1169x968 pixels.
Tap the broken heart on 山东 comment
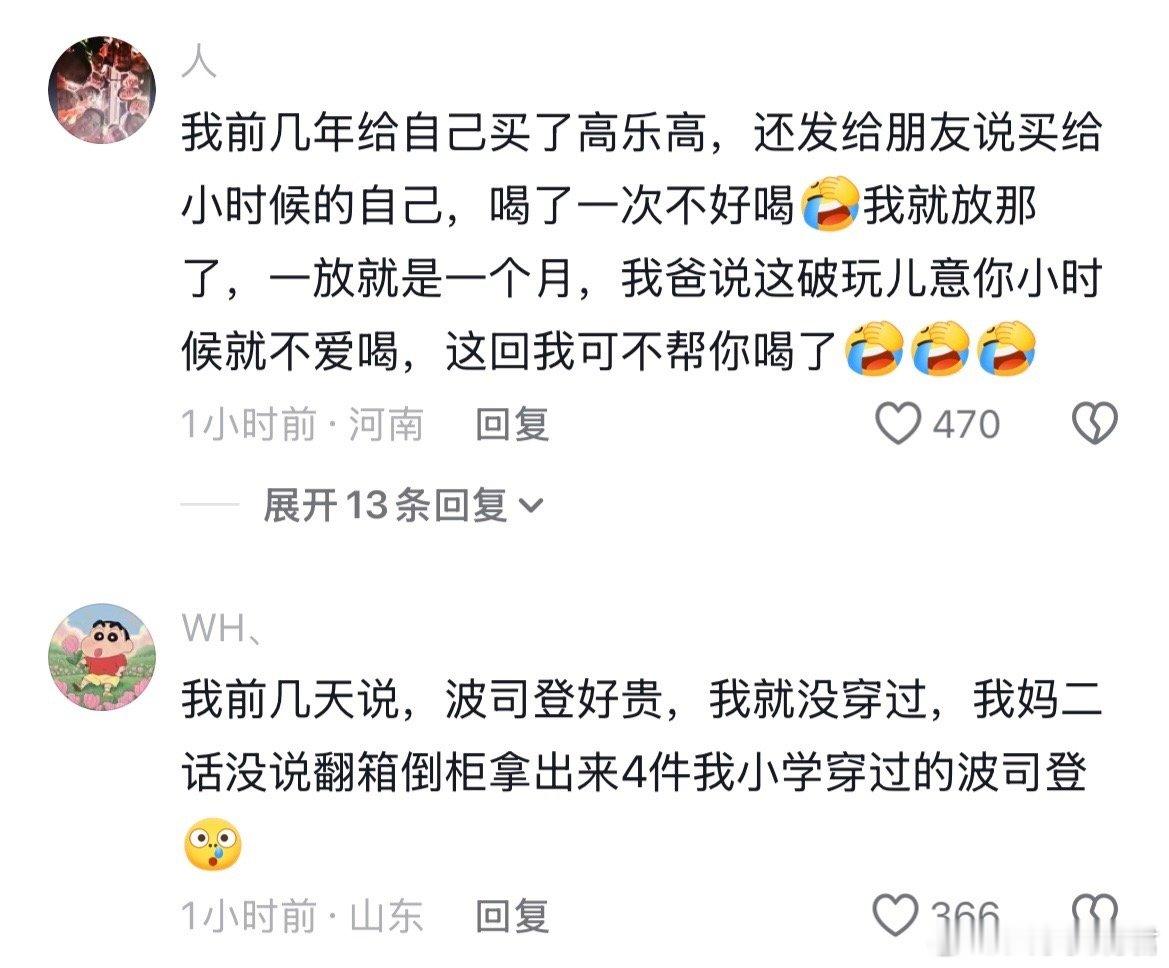[1094, 915]
